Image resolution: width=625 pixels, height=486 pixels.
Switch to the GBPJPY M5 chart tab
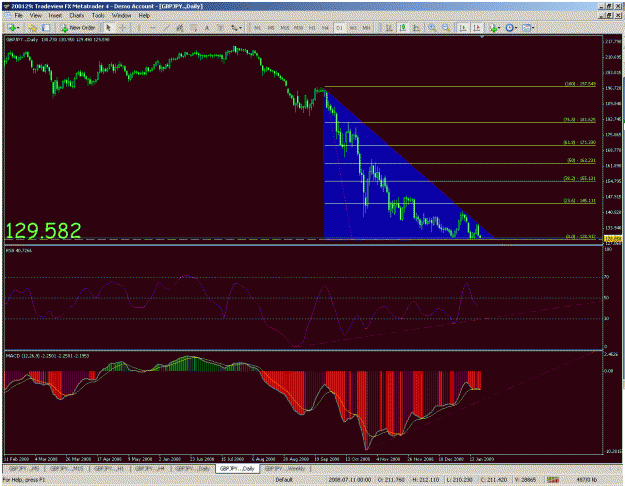24,468
